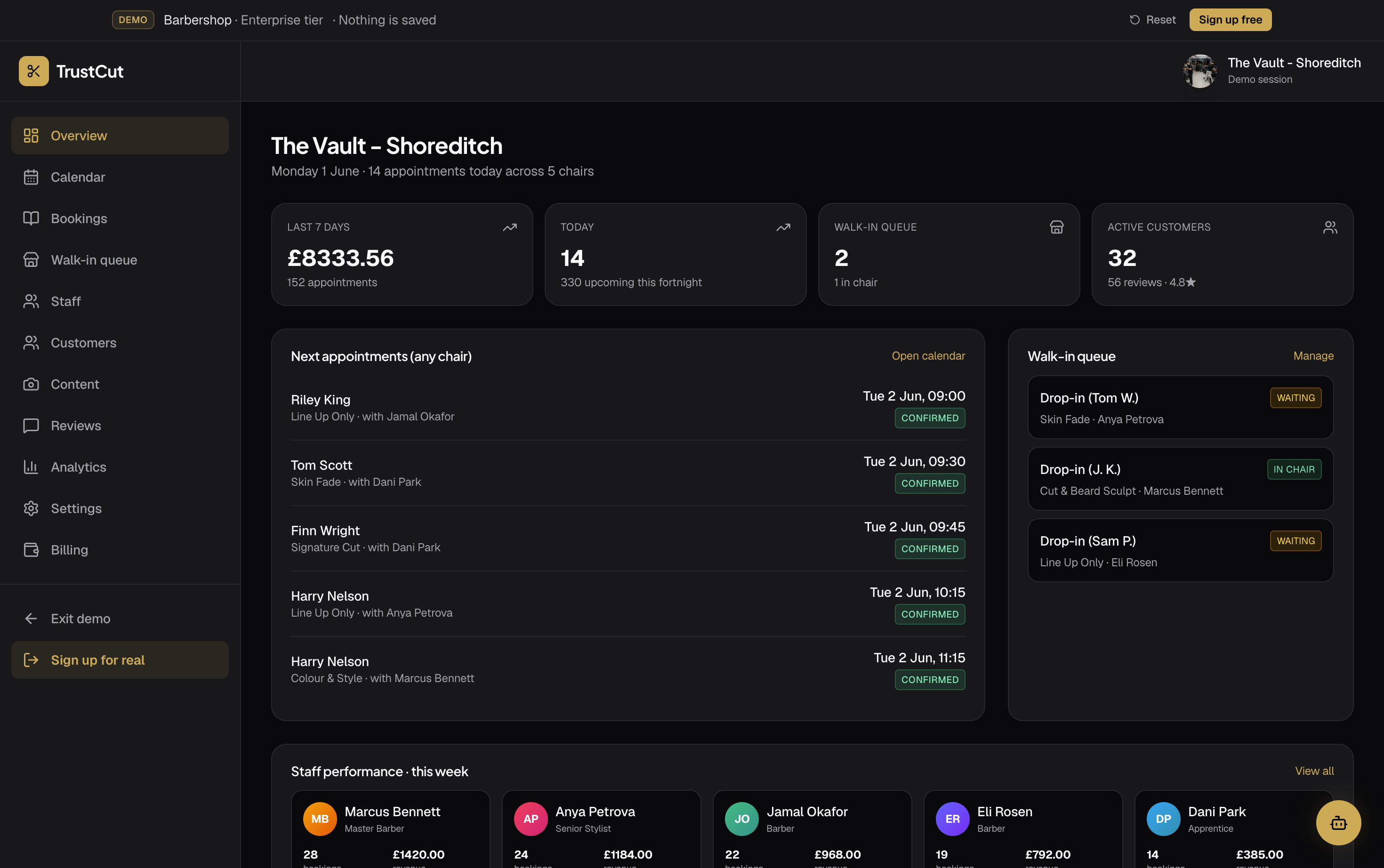Click 330 upcoming this fortnight text
The height and width of the screenshot is (868, 1384).
[631, 282]
